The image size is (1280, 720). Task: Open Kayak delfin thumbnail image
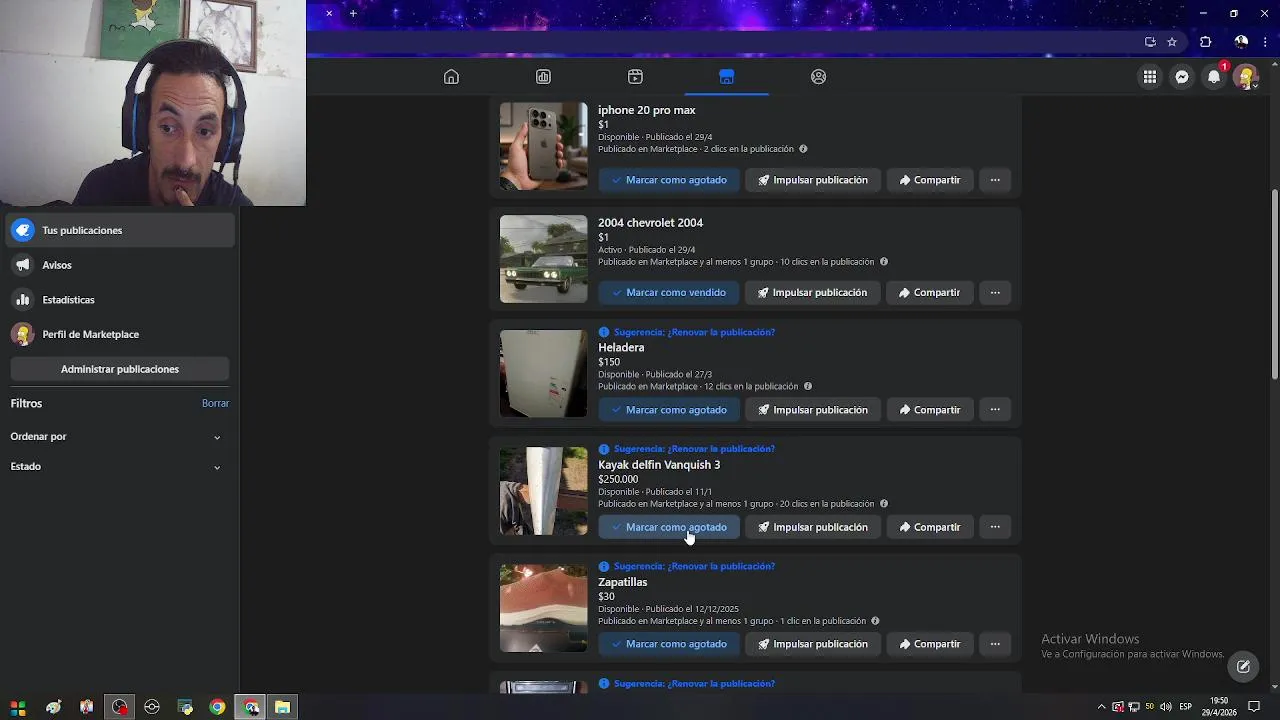(544, 491)
